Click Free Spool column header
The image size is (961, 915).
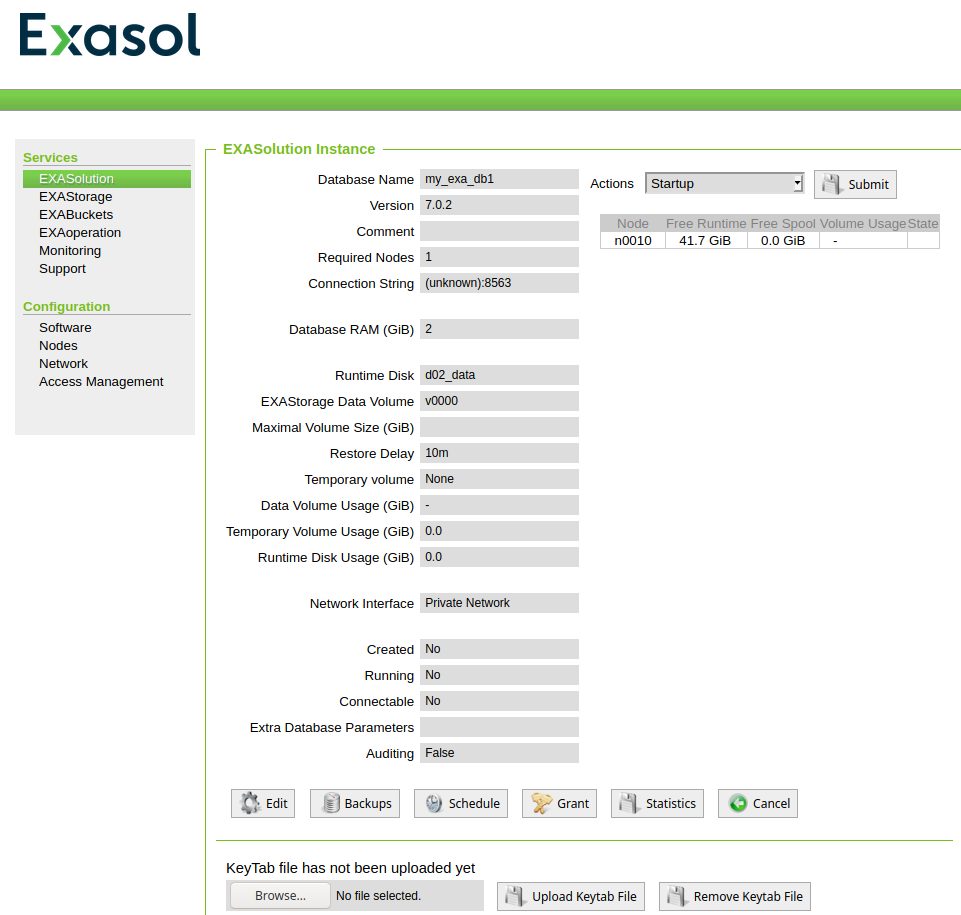(783, 224)
